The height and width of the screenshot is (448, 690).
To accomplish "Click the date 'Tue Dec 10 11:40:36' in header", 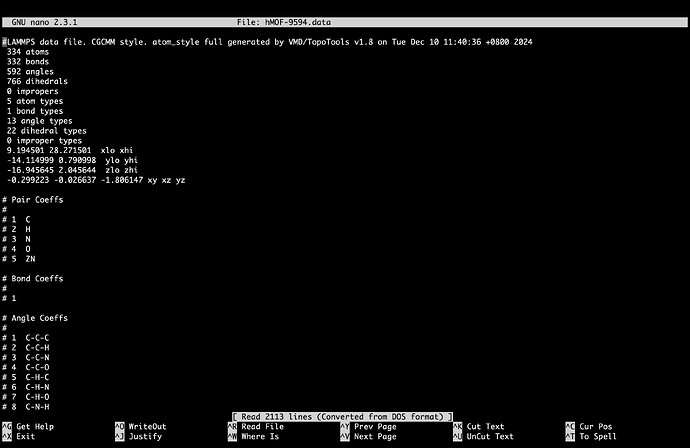I will tap(437, 42).
